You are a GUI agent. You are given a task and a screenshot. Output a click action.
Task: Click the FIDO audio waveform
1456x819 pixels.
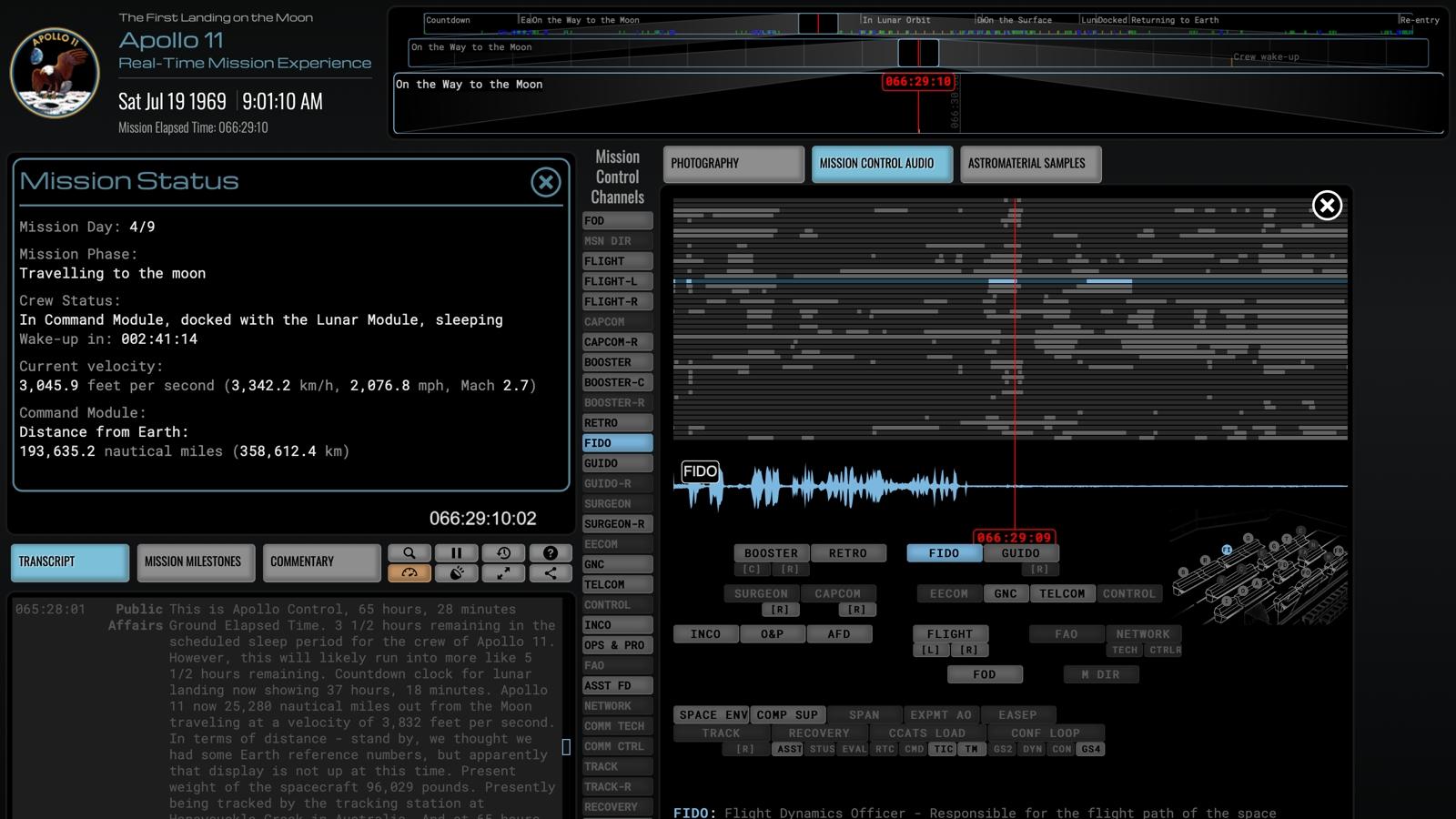1010,486
